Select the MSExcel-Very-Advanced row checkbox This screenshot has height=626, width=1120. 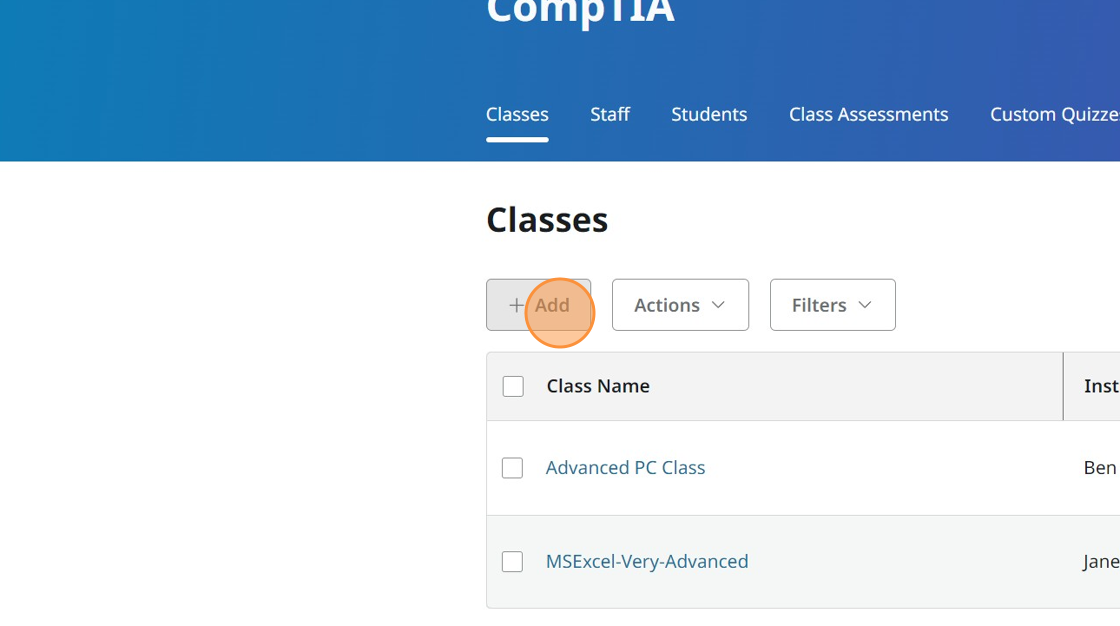point(512,562)
